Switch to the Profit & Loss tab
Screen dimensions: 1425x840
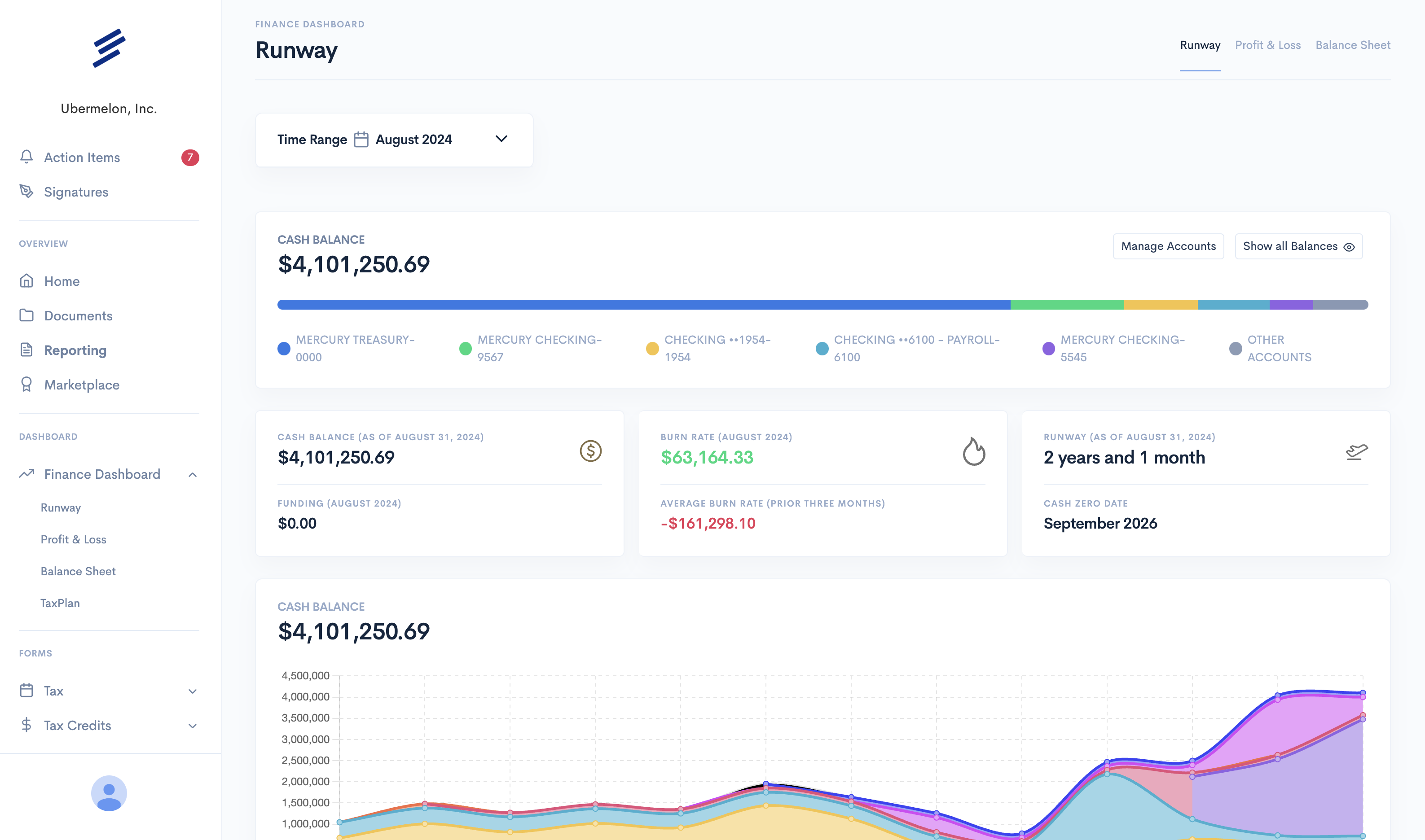(x=1267, y=45)
